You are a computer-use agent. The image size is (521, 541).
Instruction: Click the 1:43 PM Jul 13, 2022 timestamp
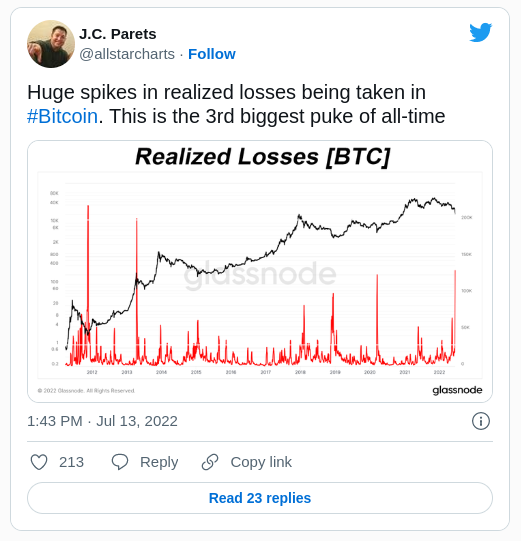(x=102, y=421)
